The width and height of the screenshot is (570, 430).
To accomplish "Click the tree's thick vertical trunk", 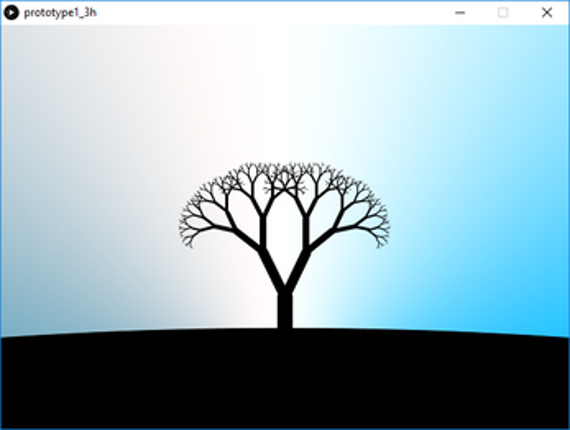I will tap(285, 310).
